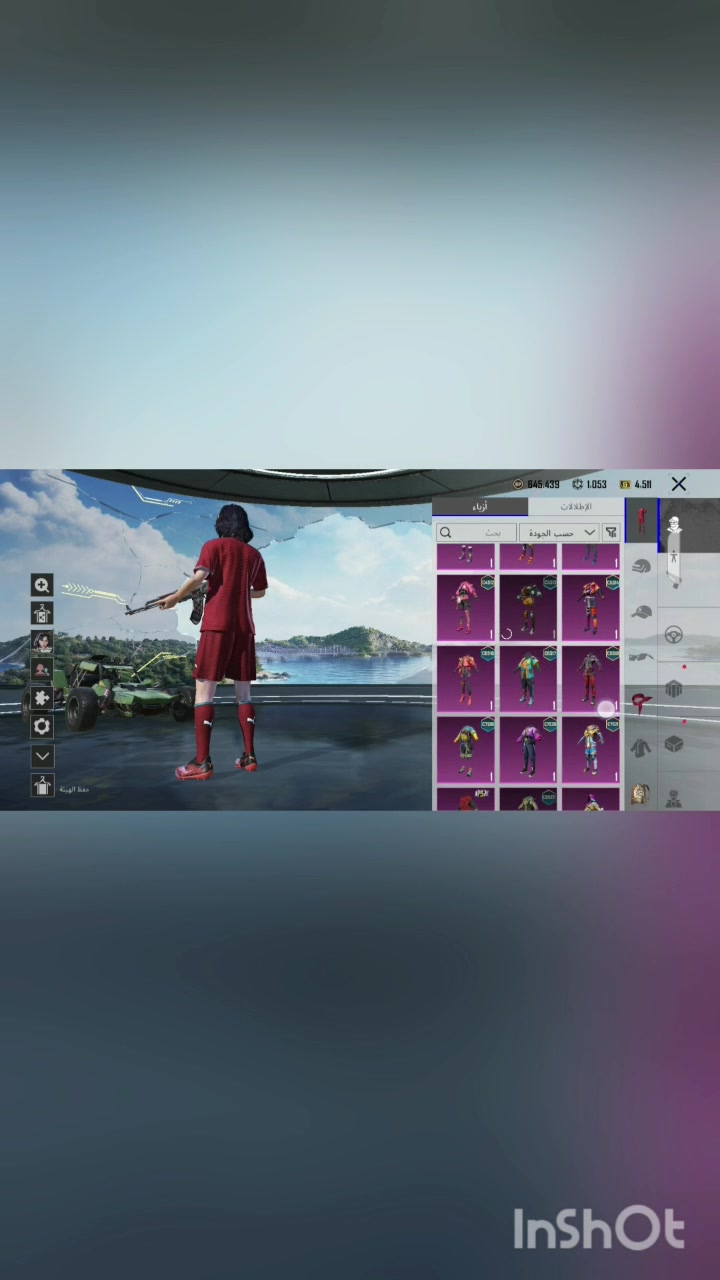
Task: Click the save look hanger icon
Action: tap(42, 786)
